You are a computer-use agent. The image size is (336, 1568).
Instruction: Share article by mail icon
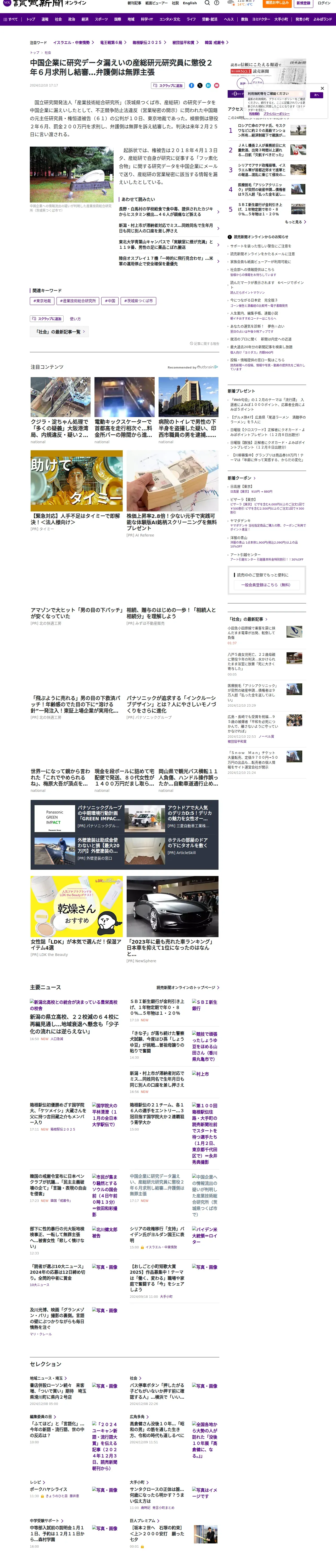point(216,86)
